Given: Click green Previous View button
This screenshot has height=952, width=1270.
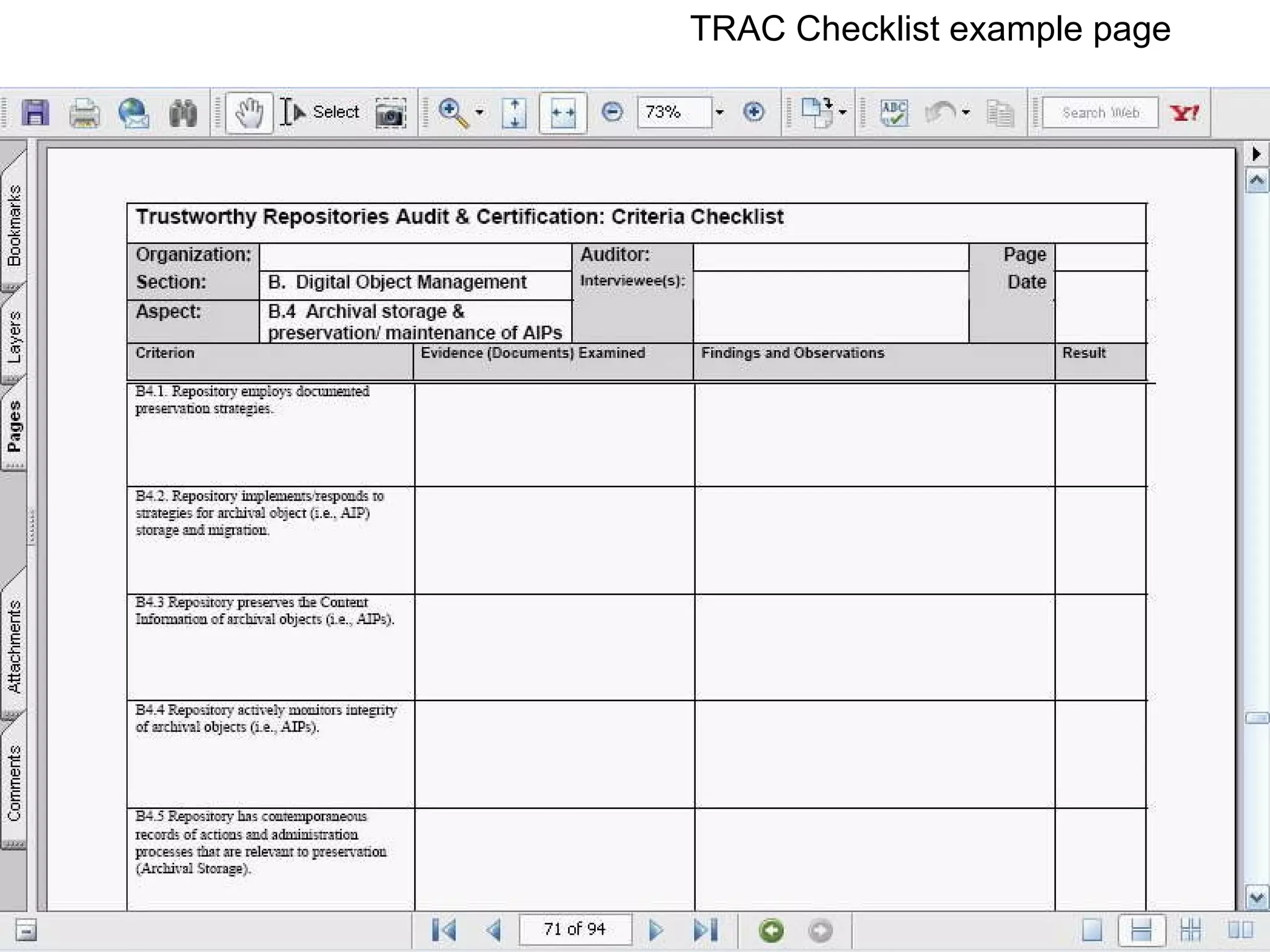Looking at the screenshot, I should coord(771,930).
